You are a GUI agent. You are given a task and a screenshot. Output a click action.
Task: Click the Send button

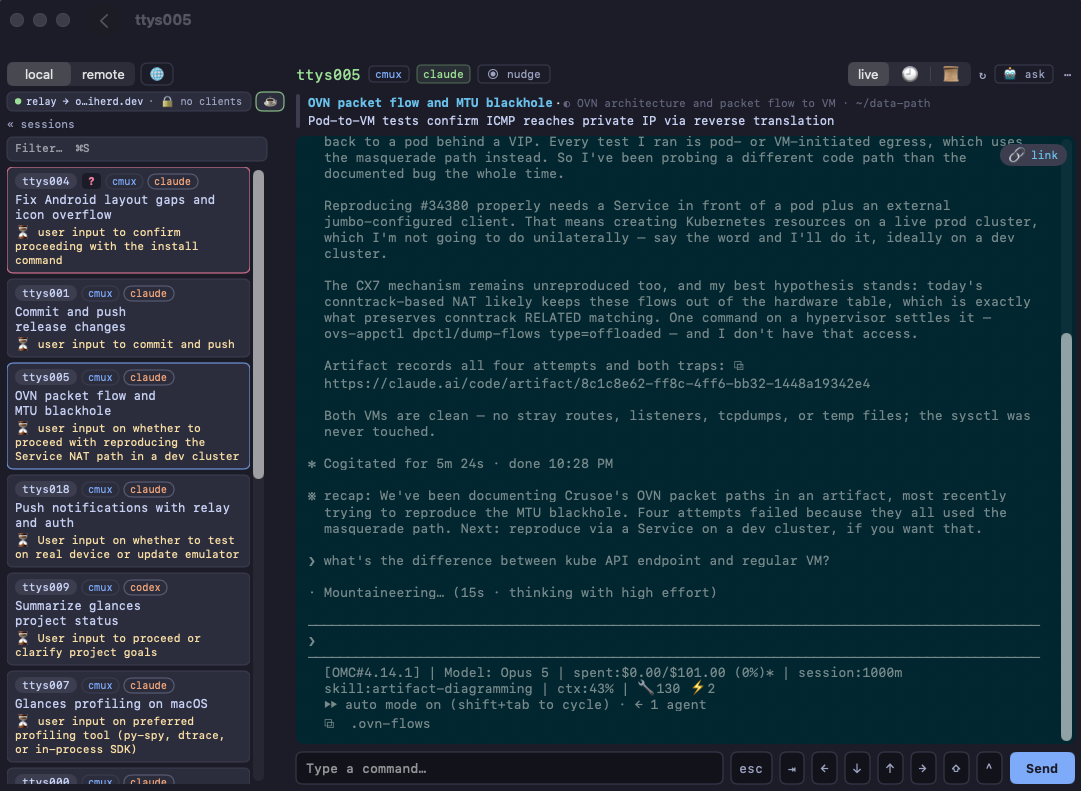[1042, 769]
